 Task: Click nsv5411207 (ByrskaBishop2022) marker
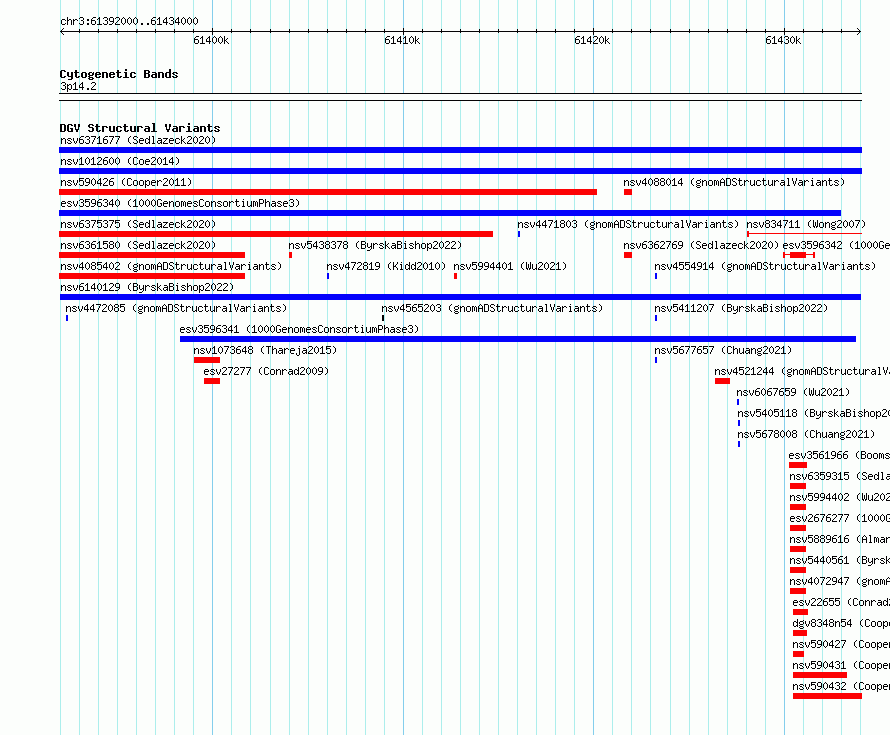(x=656, y=318)
